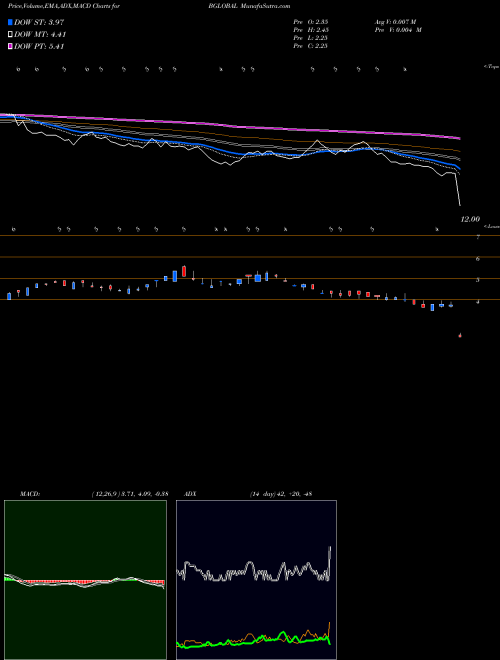Click the 'Pre L: 2.23' value
500x660 pixels.
coord(311,38)
